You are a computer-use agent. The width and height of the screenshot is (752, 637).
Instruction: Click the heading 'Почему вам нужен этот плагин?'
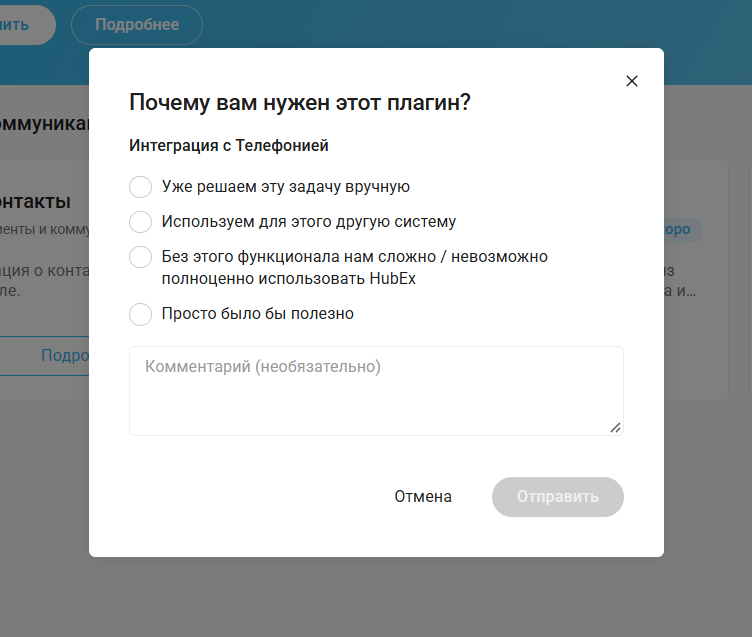(x=300, y=103)
